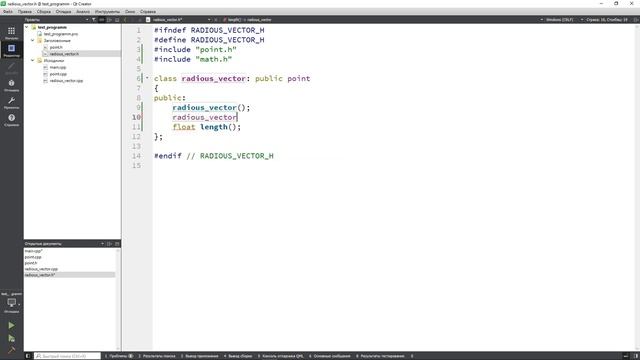Open radious_vector.cpp in project tree
This screenshot has width=640, height=360.
click(x=66, y=81)
